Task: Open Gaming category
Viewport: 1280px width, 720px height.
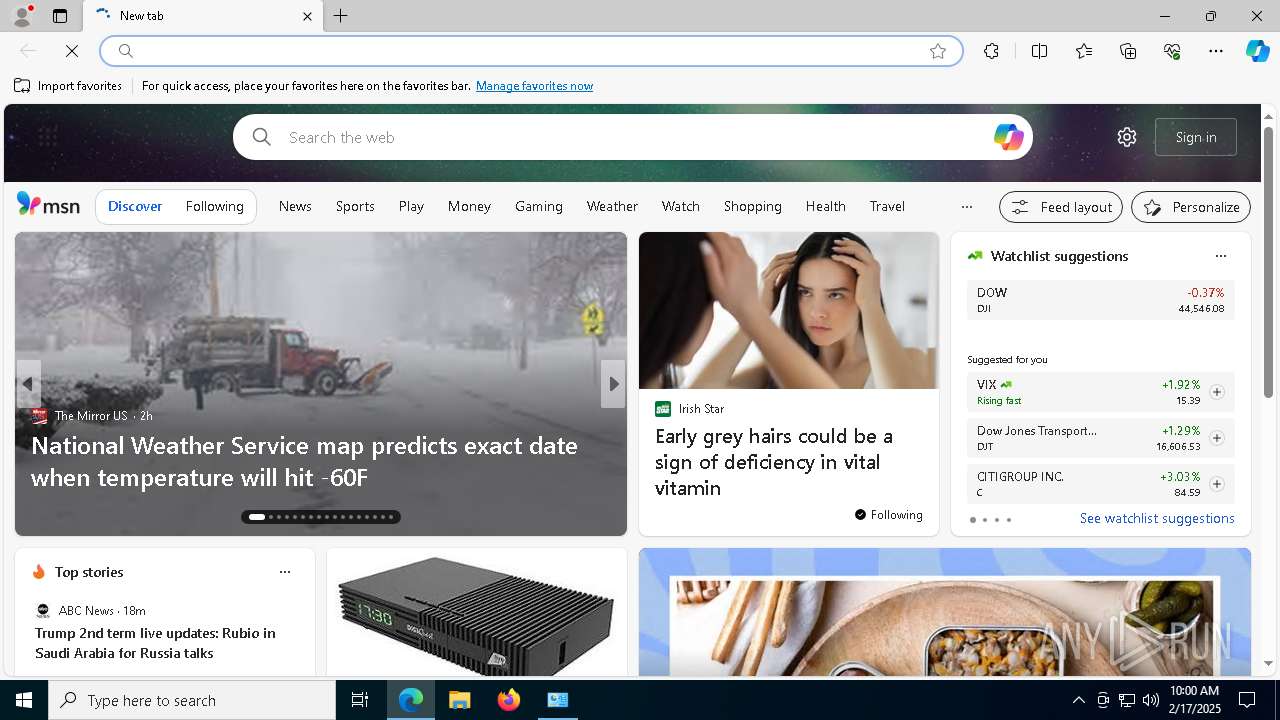Action: (539, 206)
